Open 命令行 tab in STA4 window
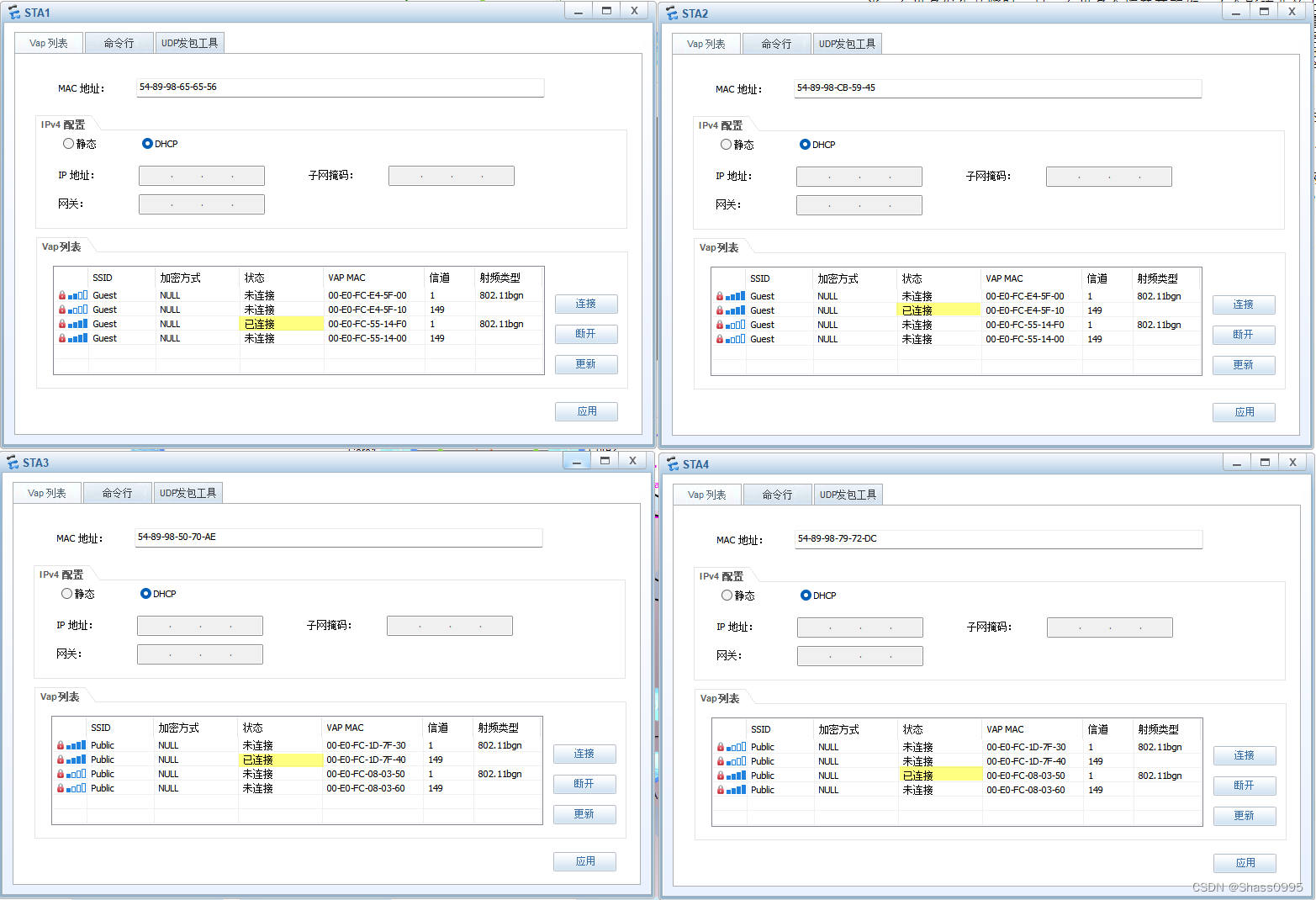 [x=777, y=495]
